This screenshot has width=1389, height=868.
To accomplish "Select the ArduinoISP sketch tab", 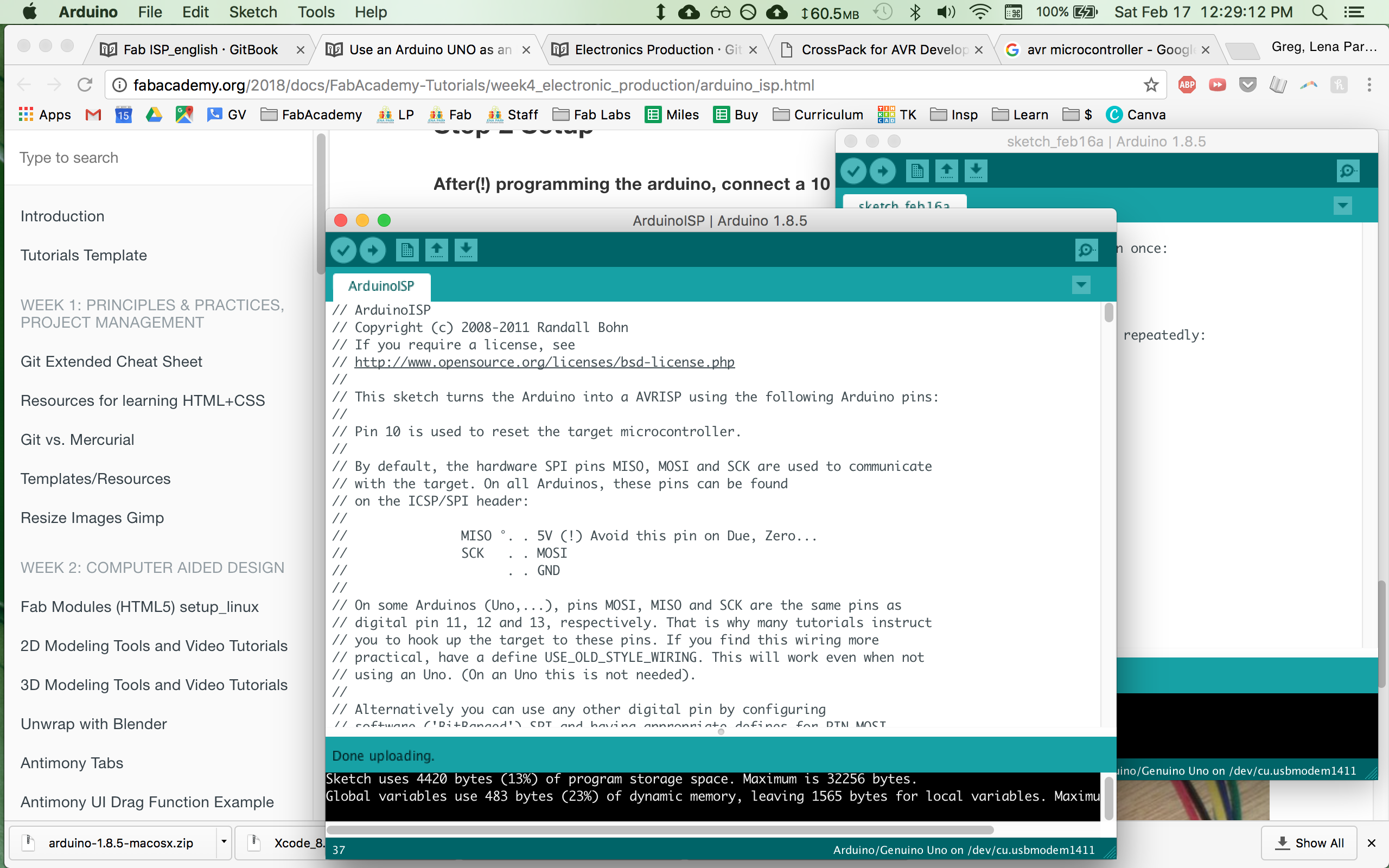I will pos(381,286).
